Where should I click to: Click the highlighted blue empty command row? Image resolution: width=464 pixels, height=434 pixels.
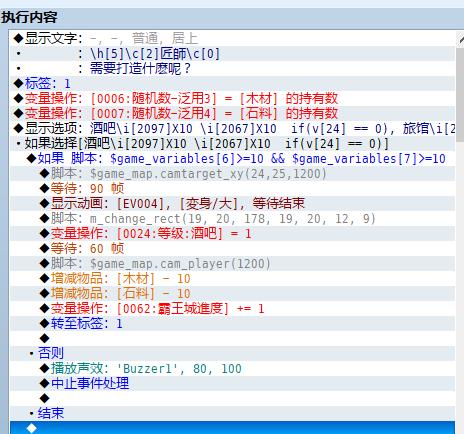click(232, 428)
